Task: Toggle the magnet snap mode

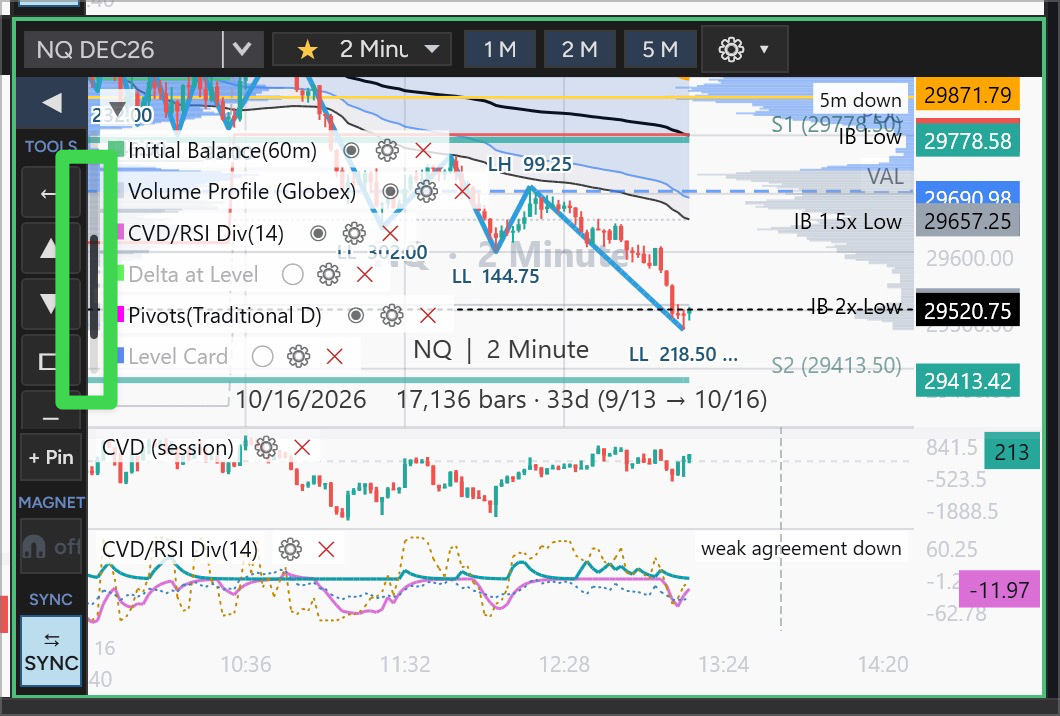Action: [51, 546]
